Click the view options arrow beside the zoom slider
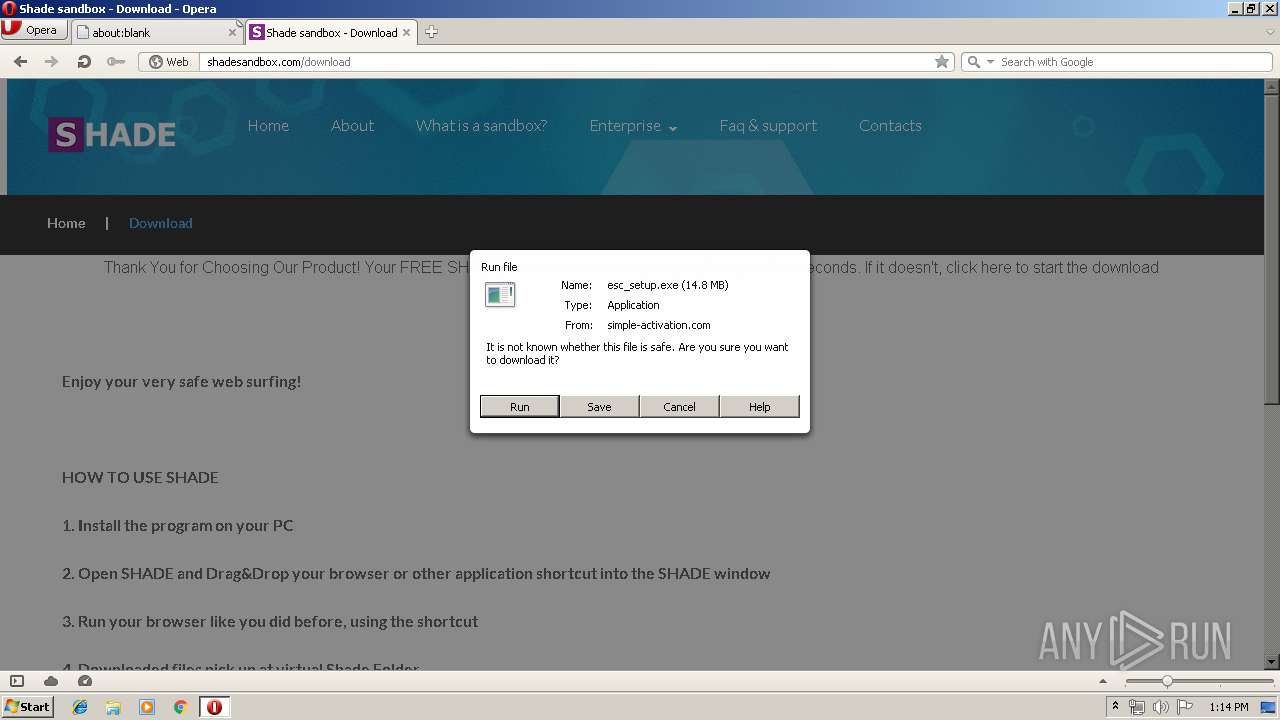The width and height of the screenshot is (1280, 720). click(x=1103, y=681)
